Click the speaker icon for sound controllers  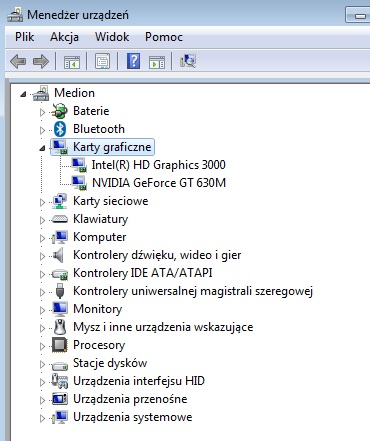tap(58, 255)
